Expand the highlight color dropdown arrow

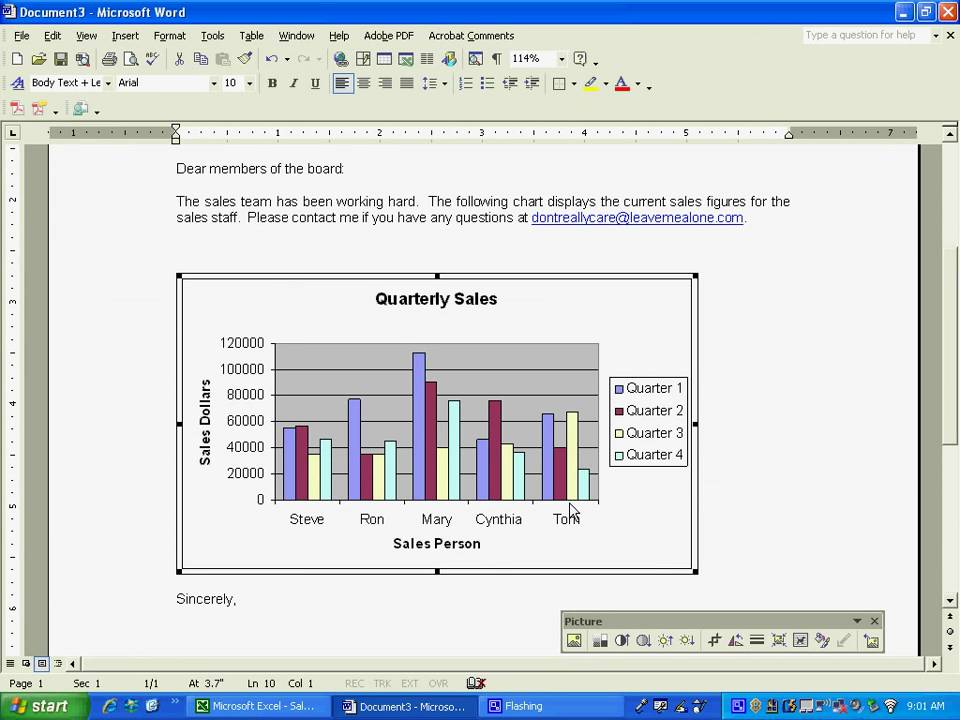pyautogui.click(x=606, y=84)
